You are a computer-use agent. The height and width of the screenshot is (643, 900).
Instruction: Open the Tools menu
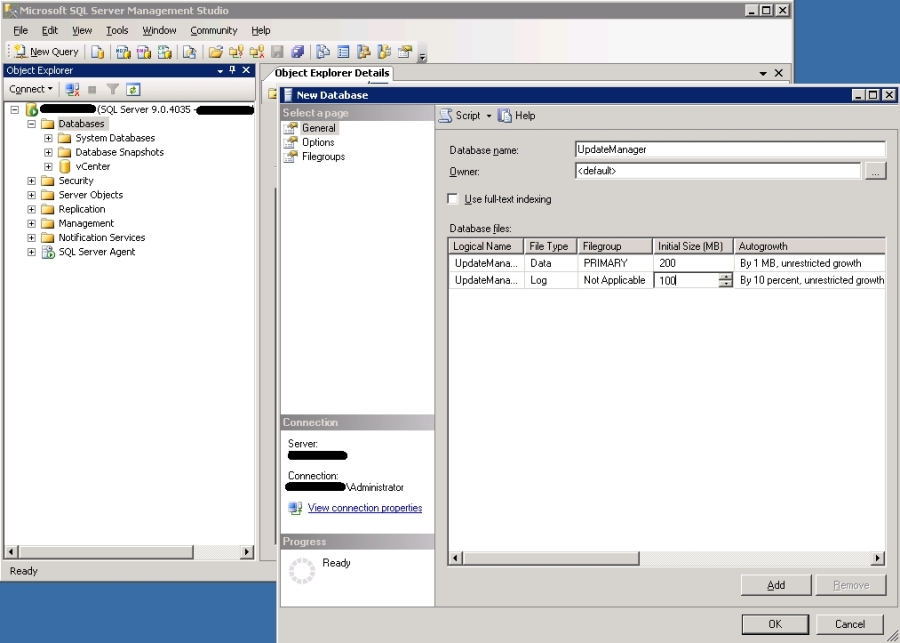point(117,30)
